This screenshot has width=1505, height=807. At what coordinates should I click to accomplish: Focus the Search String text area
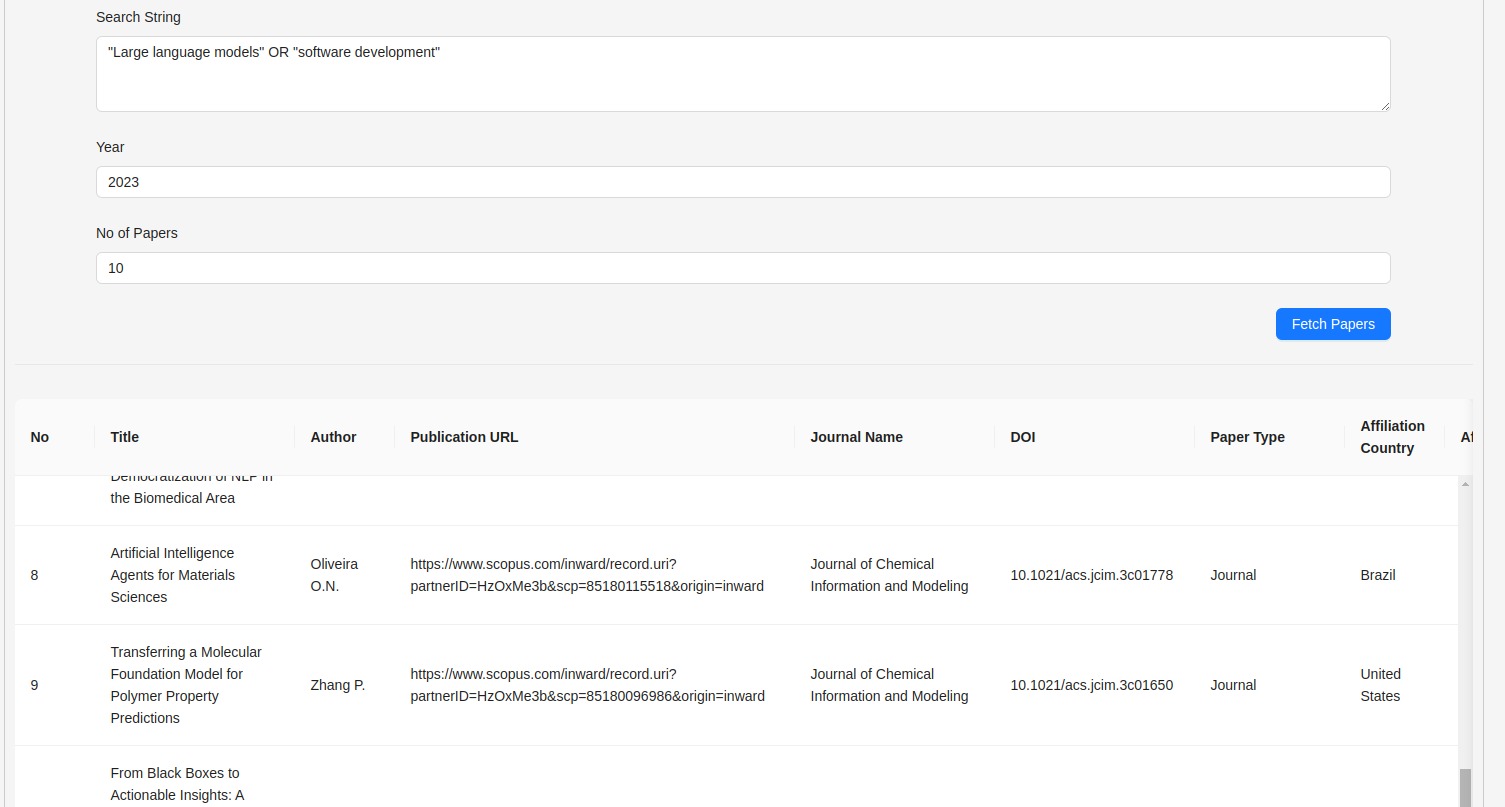pos(742,74)
